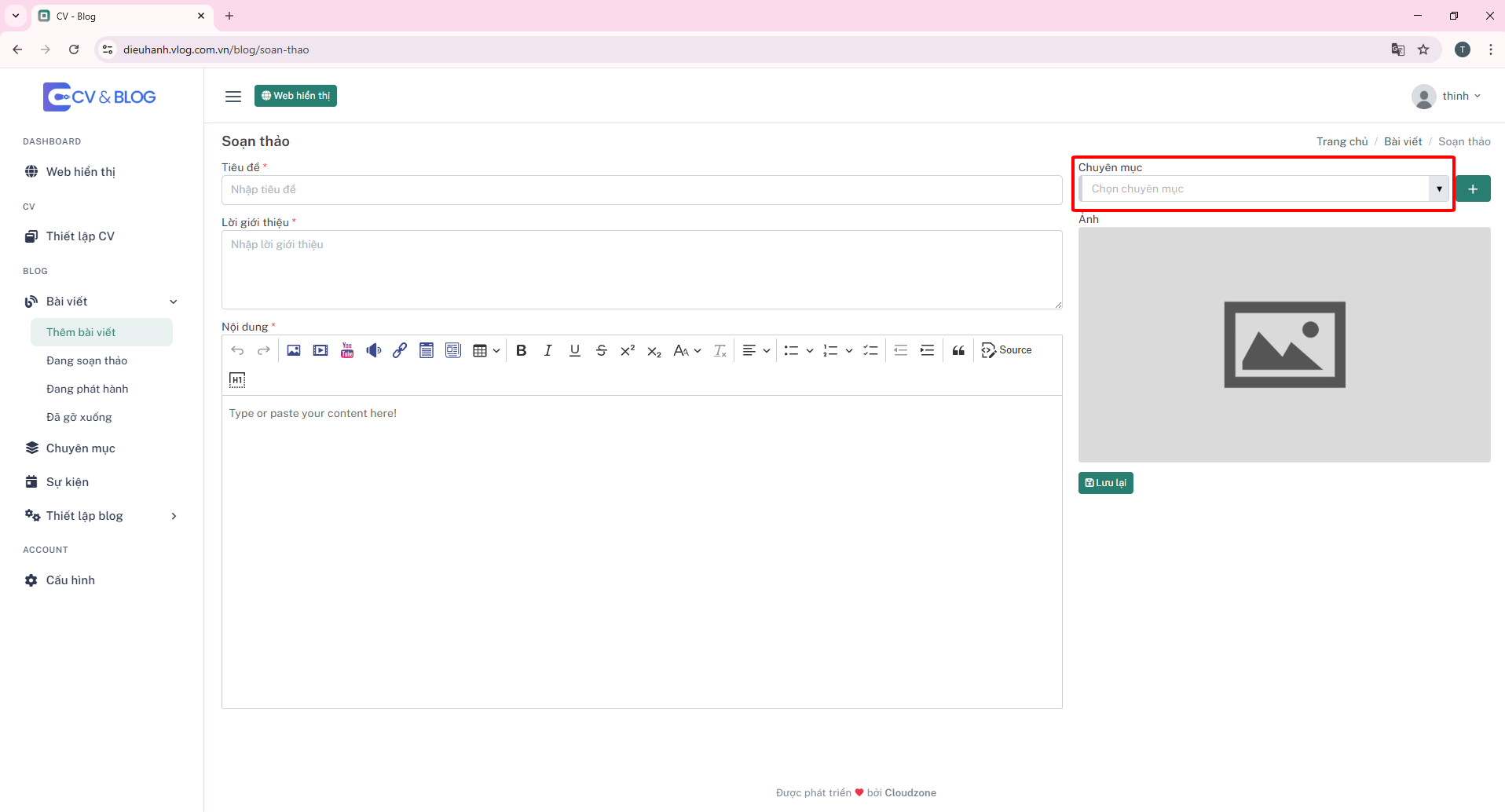
Task: Insert a to-do checklist
Action: [x=870, y=350]
